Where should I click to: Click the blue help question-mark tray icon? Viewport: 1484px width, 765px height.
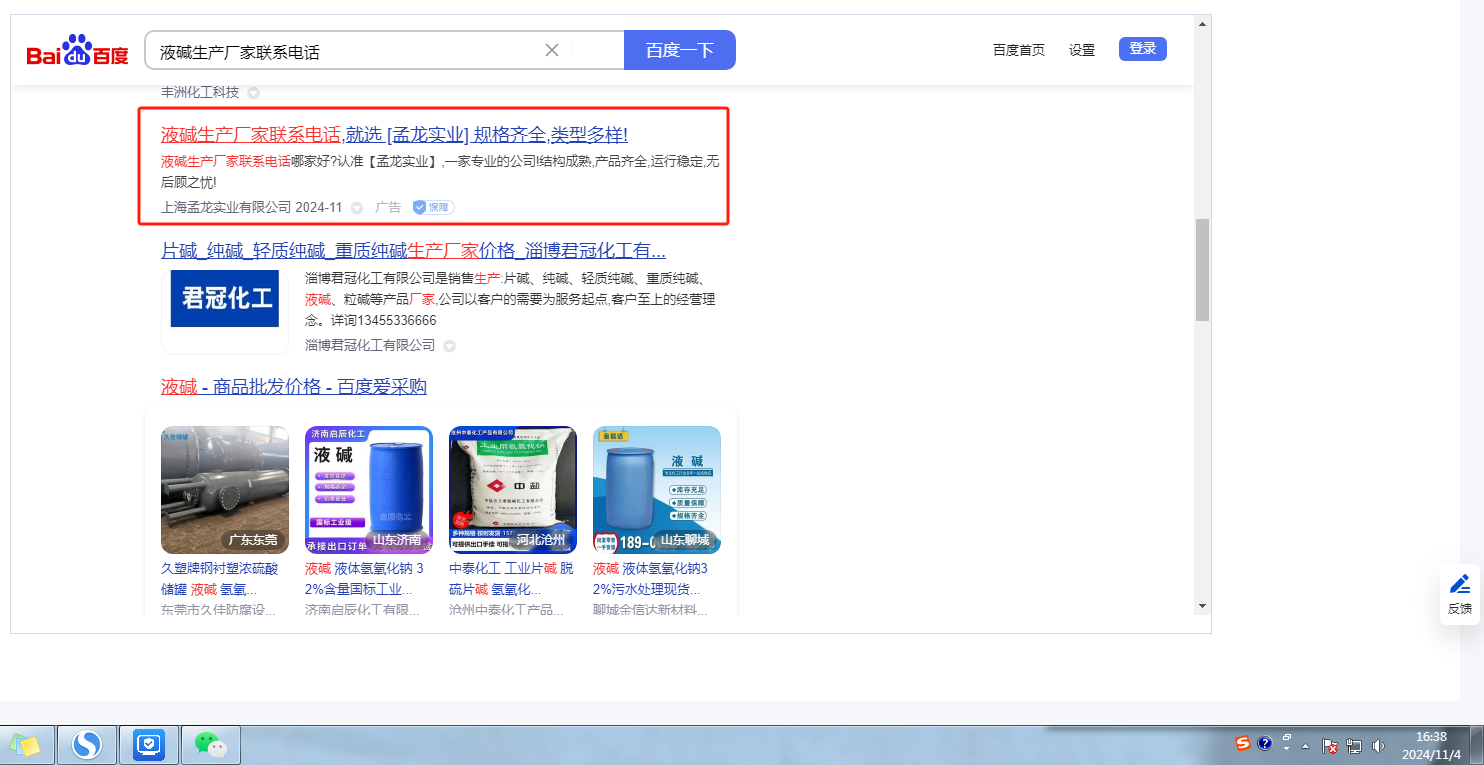click(x=1264, y=743)
